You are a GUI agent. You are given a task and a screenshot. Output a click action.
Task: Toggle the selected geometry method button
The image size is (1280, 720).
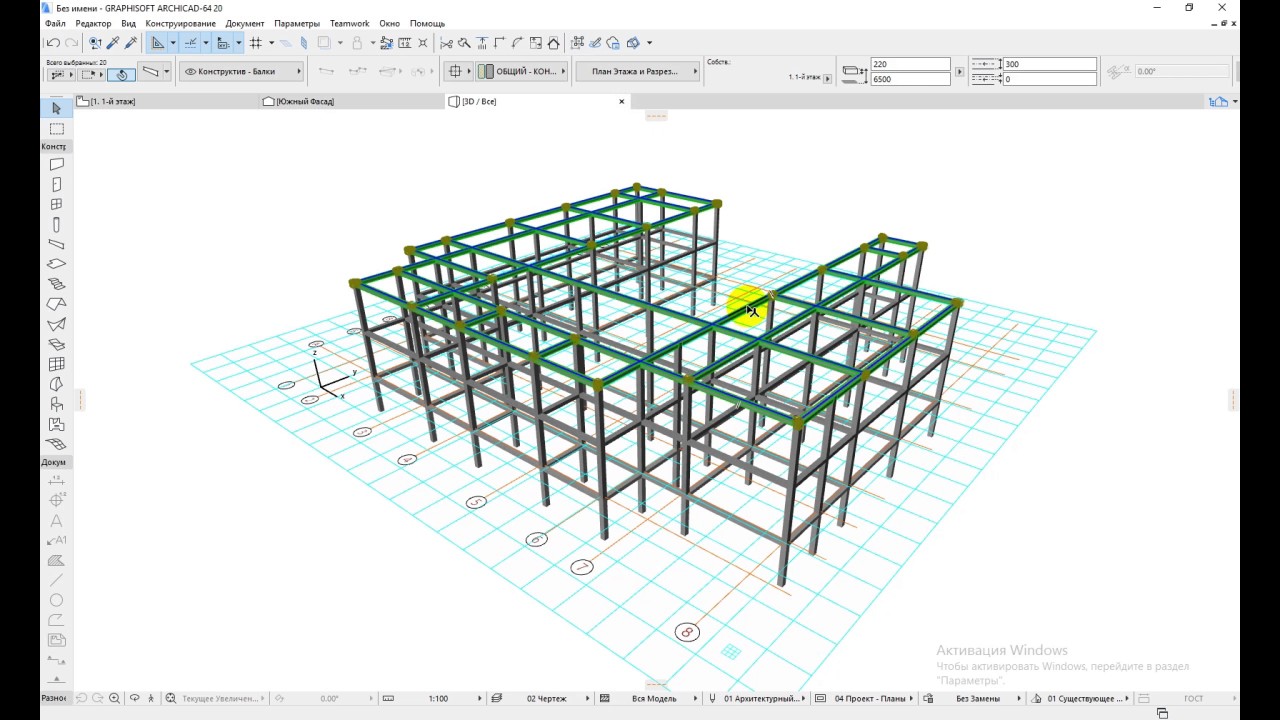click(x=121, y=74)
